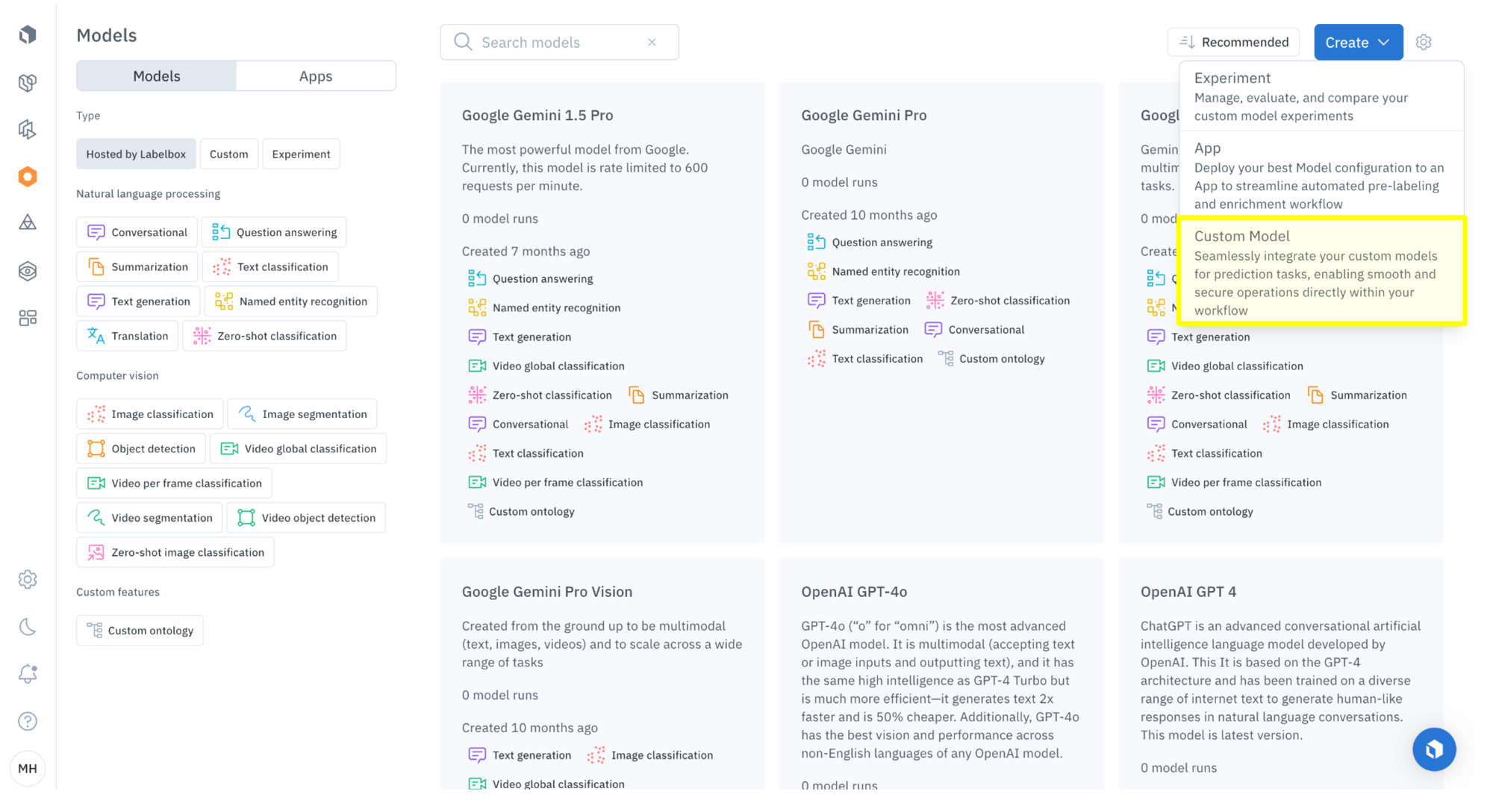Open the help question mark icon

[28, 721]
